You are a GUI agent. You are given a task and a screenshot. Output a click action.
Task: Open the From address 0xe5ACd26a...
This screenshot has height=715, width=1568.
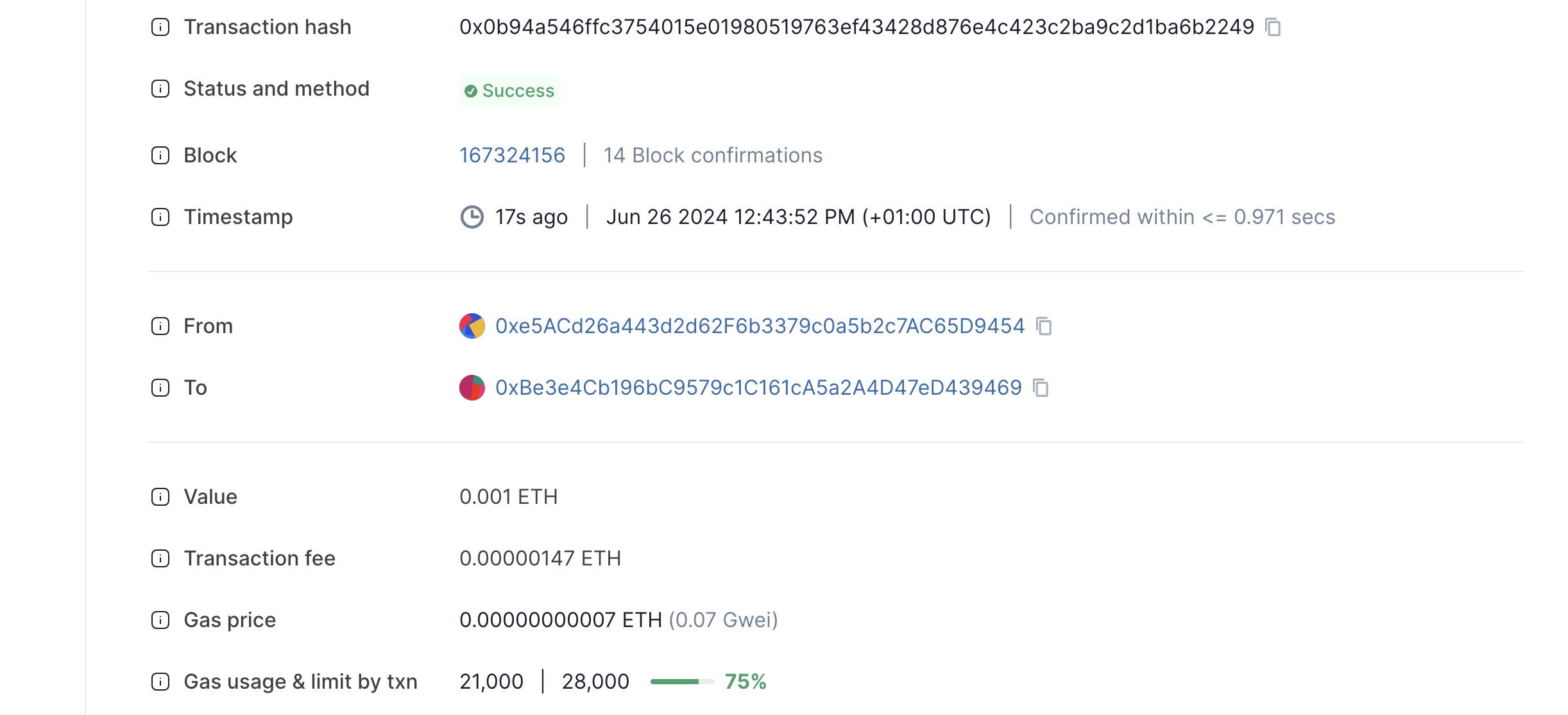point(760,326)
